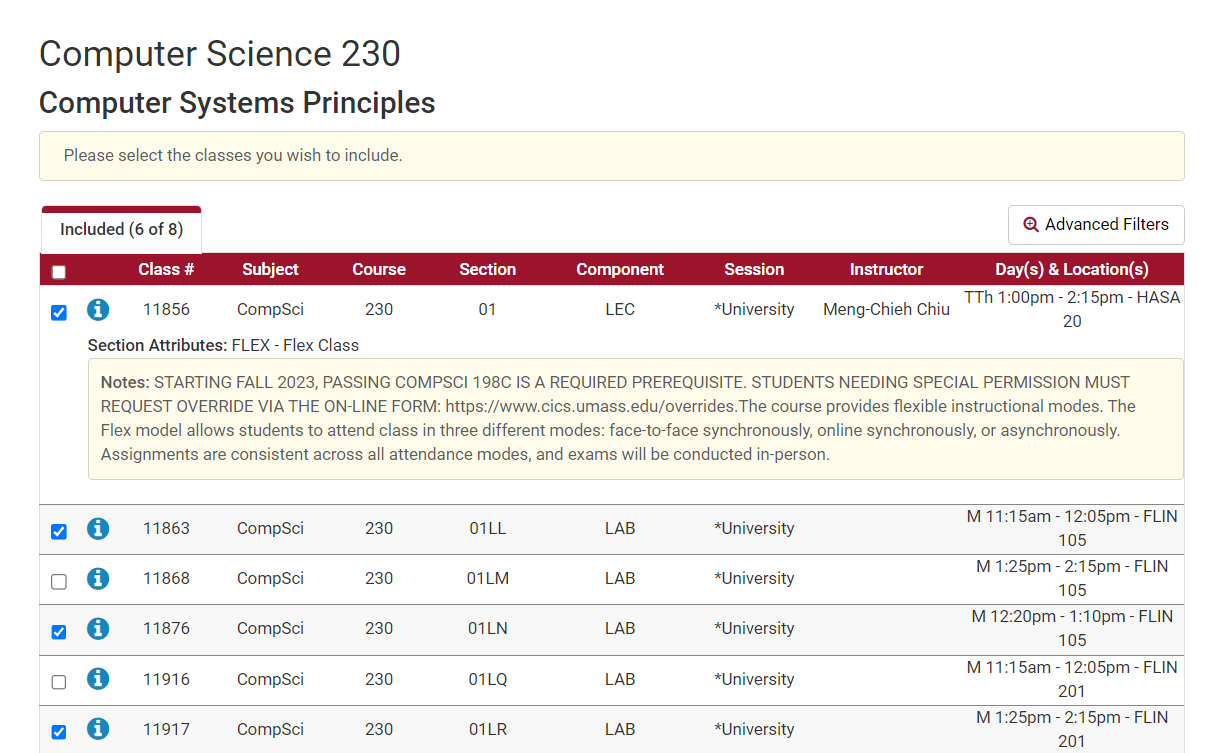Viewport: 1209px width, 753px height.
Task: Open info icon for class 11876
Action: [98, 629]
